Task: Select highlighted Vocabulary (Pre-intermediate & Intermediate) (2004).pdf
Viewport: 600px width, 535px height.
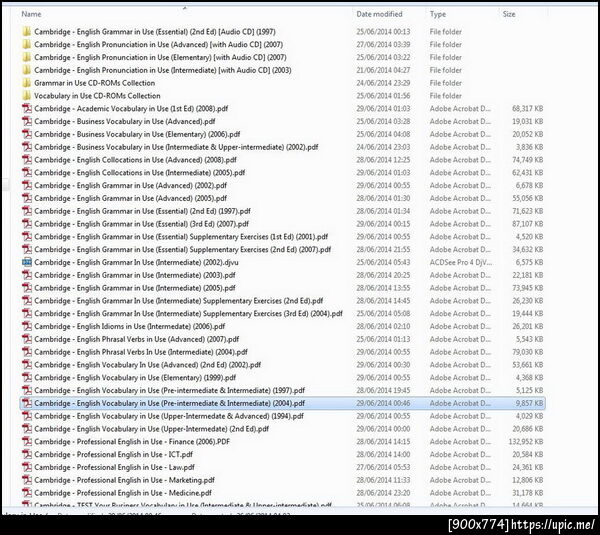Action: (x=170, y=403)
